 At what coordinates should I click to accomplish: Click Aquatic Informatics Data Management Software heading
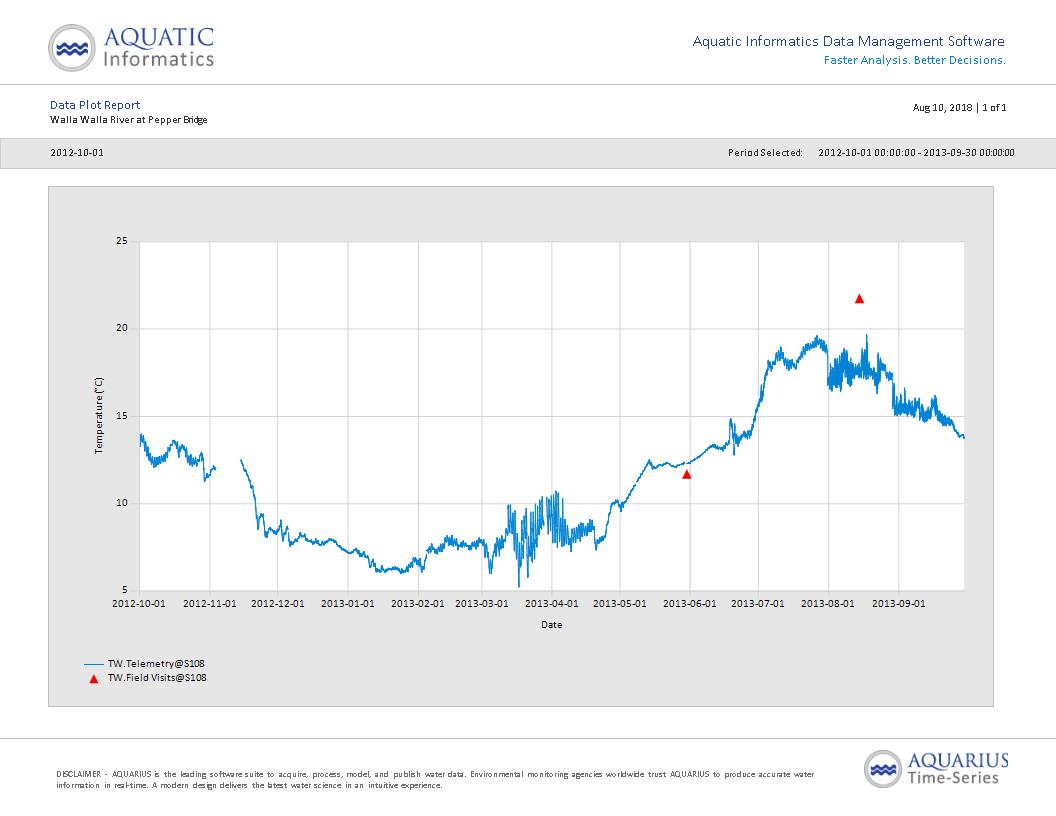[849, 42]
